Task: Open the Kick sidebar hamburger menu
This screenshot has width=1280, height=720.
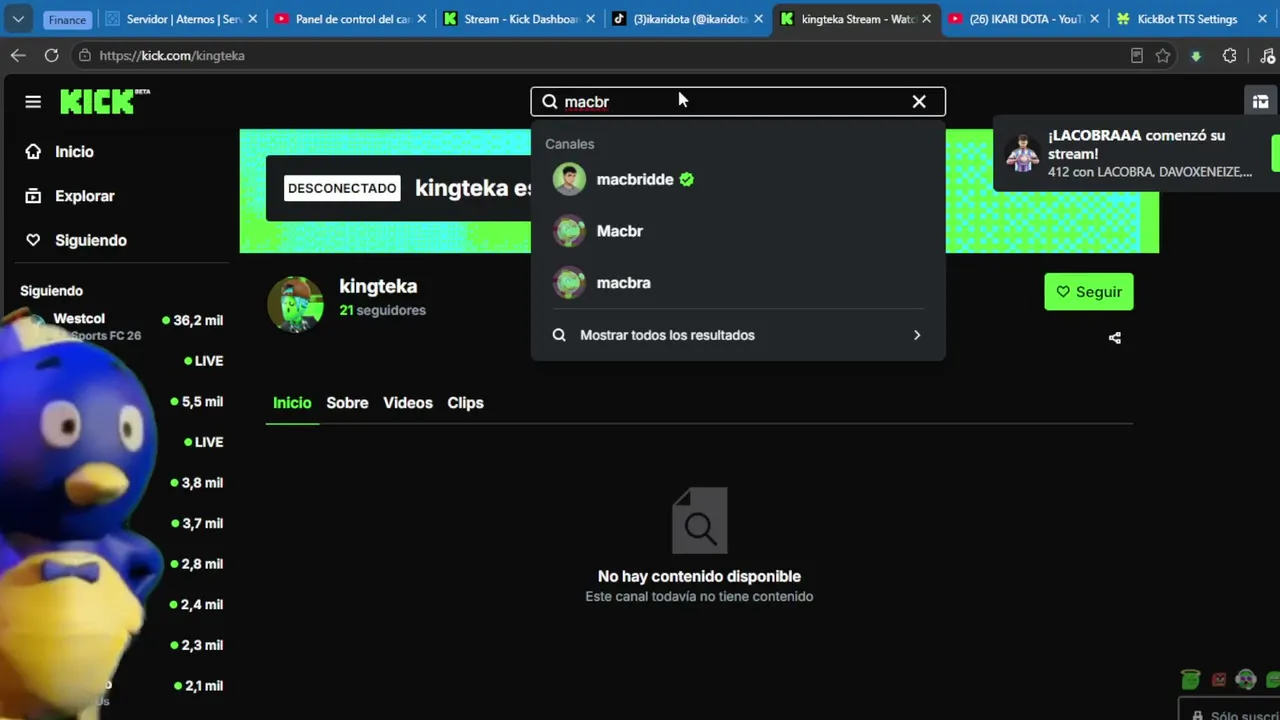Action: tap(33, 101)
